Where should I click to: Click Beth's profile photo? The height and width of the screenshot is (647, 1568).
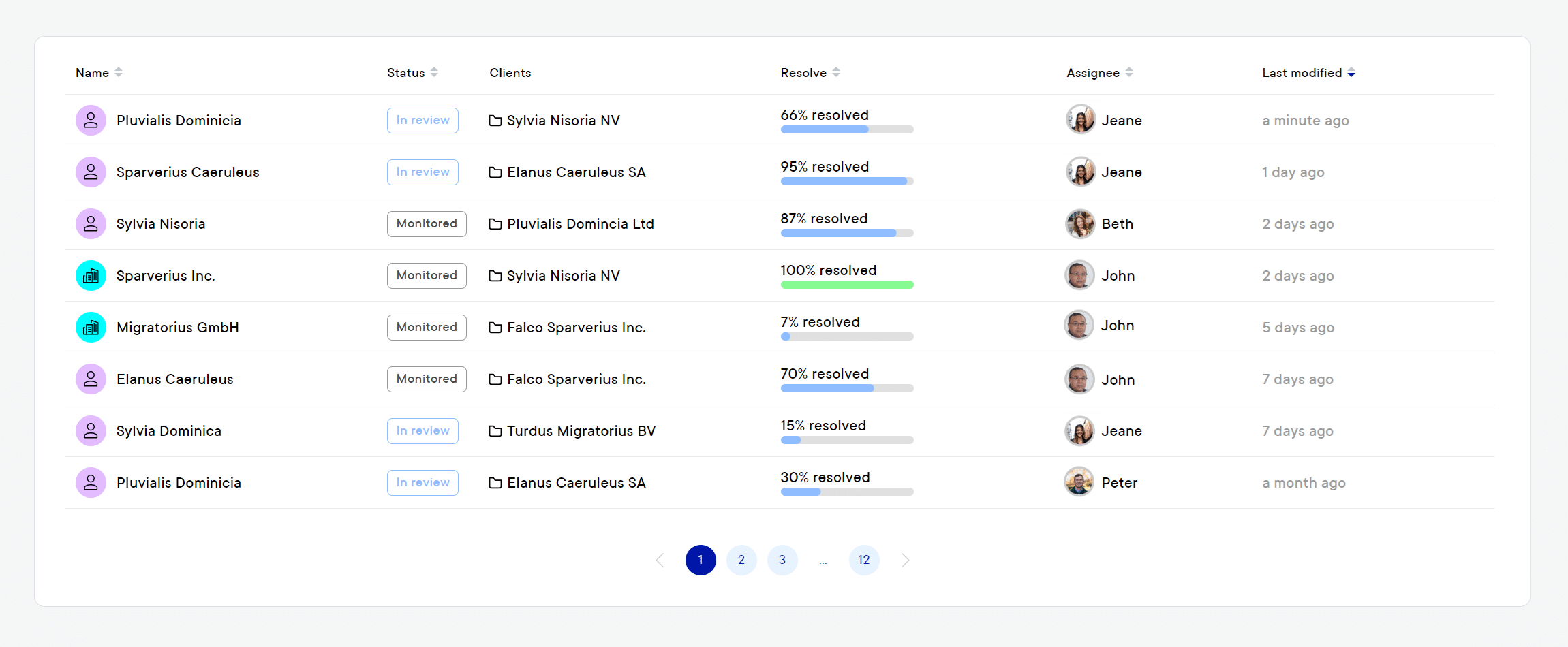tap(1080, 224)
